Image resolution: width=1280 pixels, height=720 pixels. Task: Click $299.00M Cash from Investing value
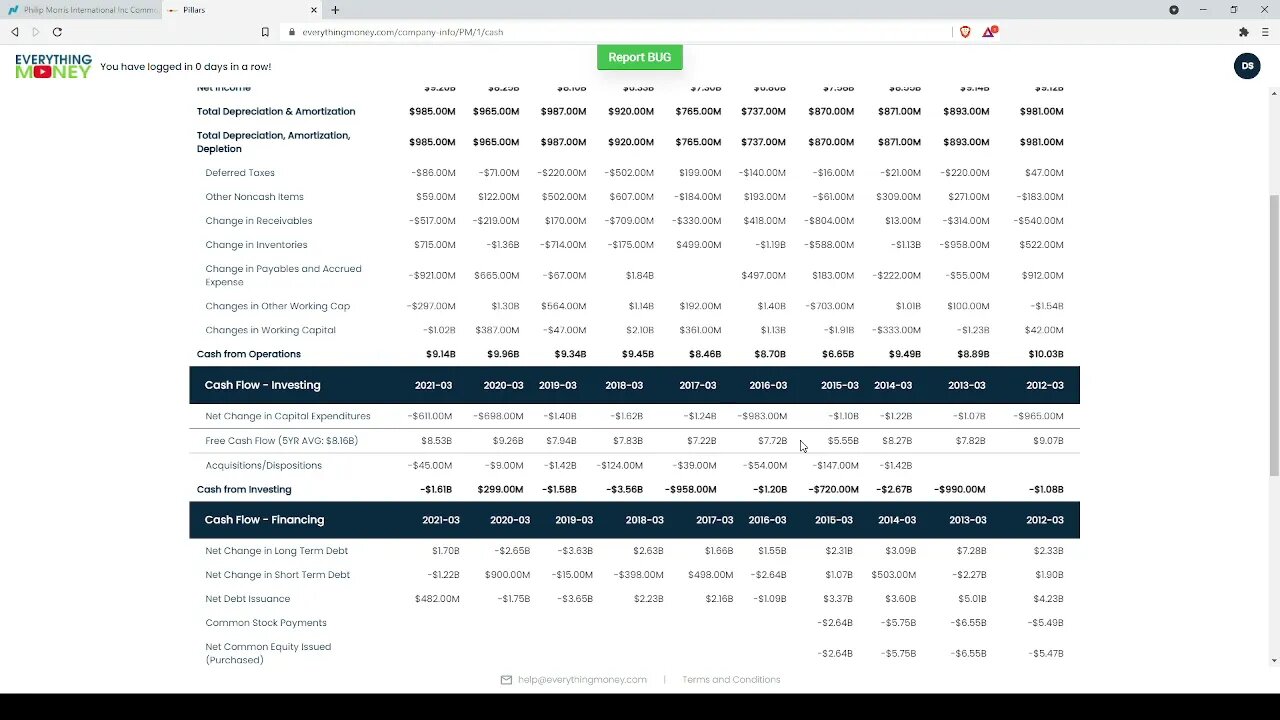click(x=500, y=490)
